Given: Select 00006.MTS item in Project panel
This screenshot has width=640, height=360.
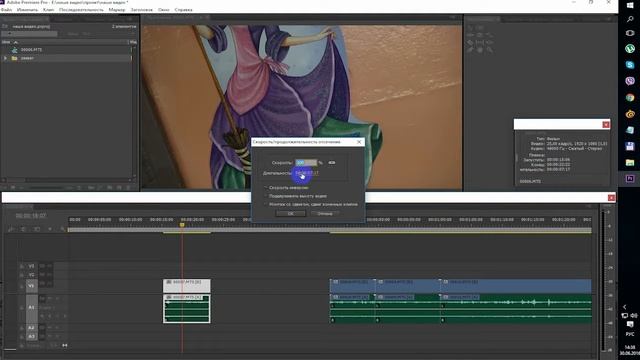Looking at the screenshot, I should (x=31, y=50).
